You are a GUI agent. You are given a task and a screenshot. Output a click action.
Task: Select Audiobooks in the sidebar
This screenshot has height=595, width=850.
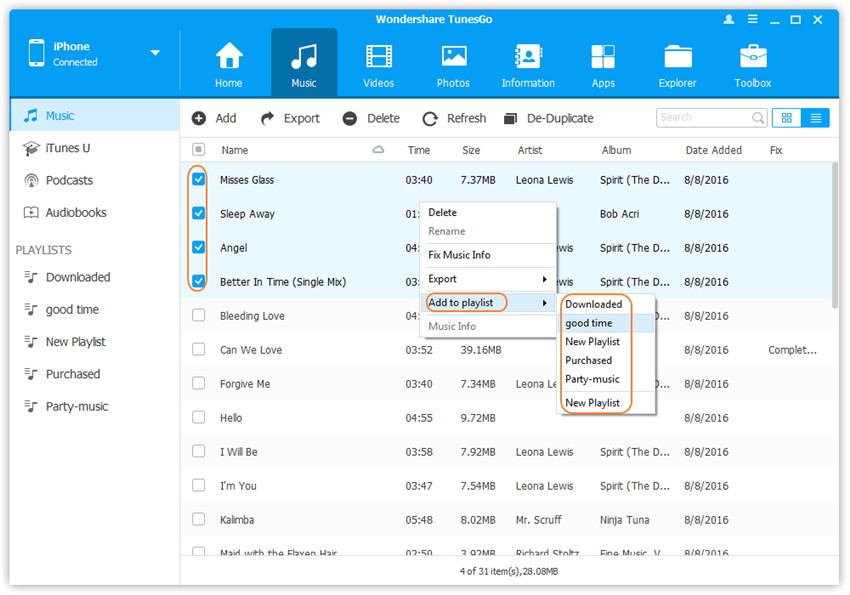(x=95, y=212)
